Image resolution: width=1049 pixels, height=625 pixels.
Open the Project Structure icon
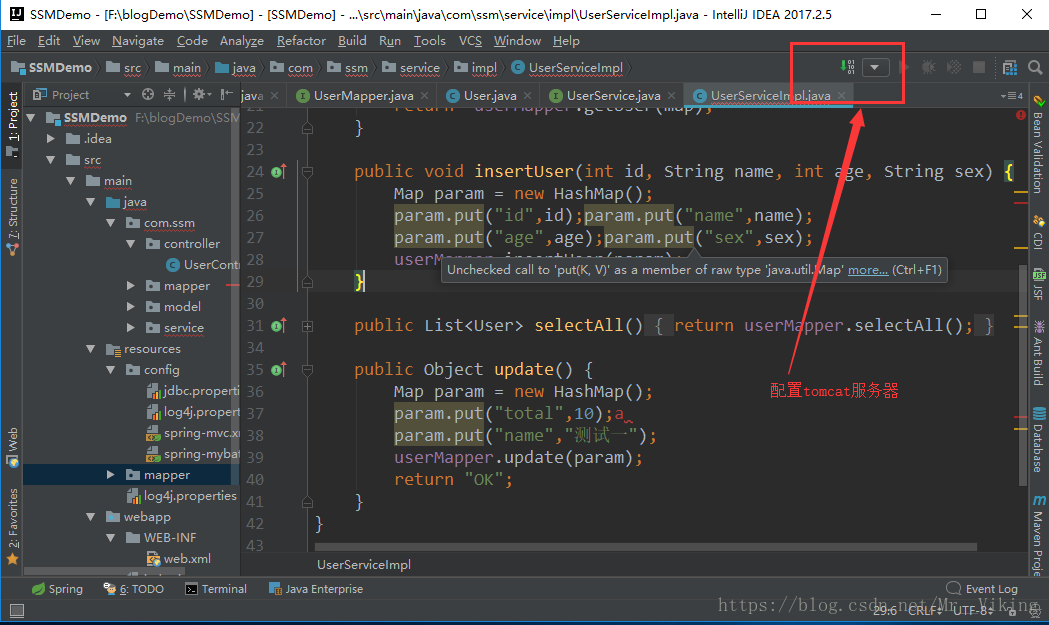[x=1010, y=67]
